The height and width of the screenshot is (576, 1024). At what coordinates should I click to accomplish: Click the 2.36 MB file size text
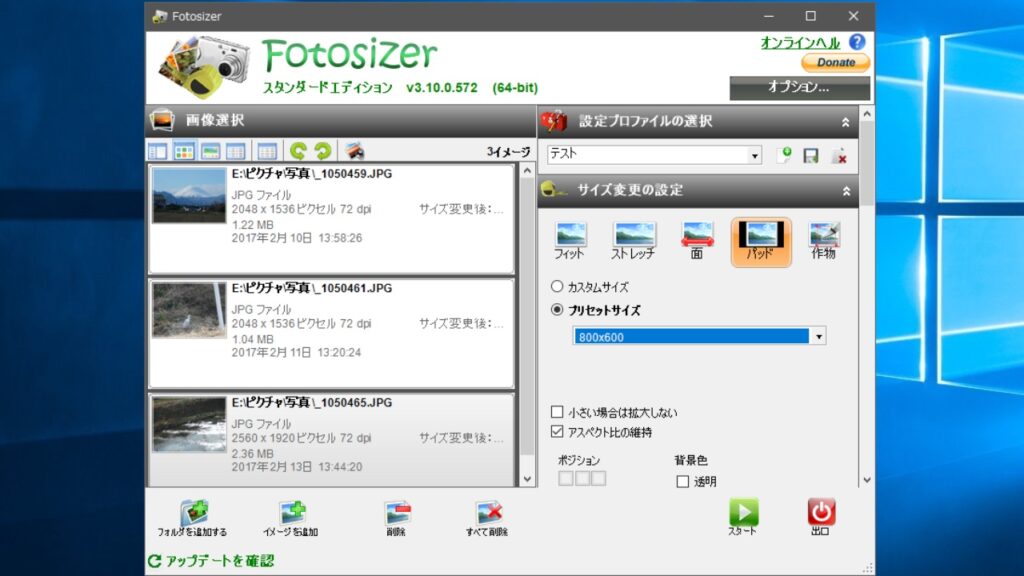coord(252,453)
